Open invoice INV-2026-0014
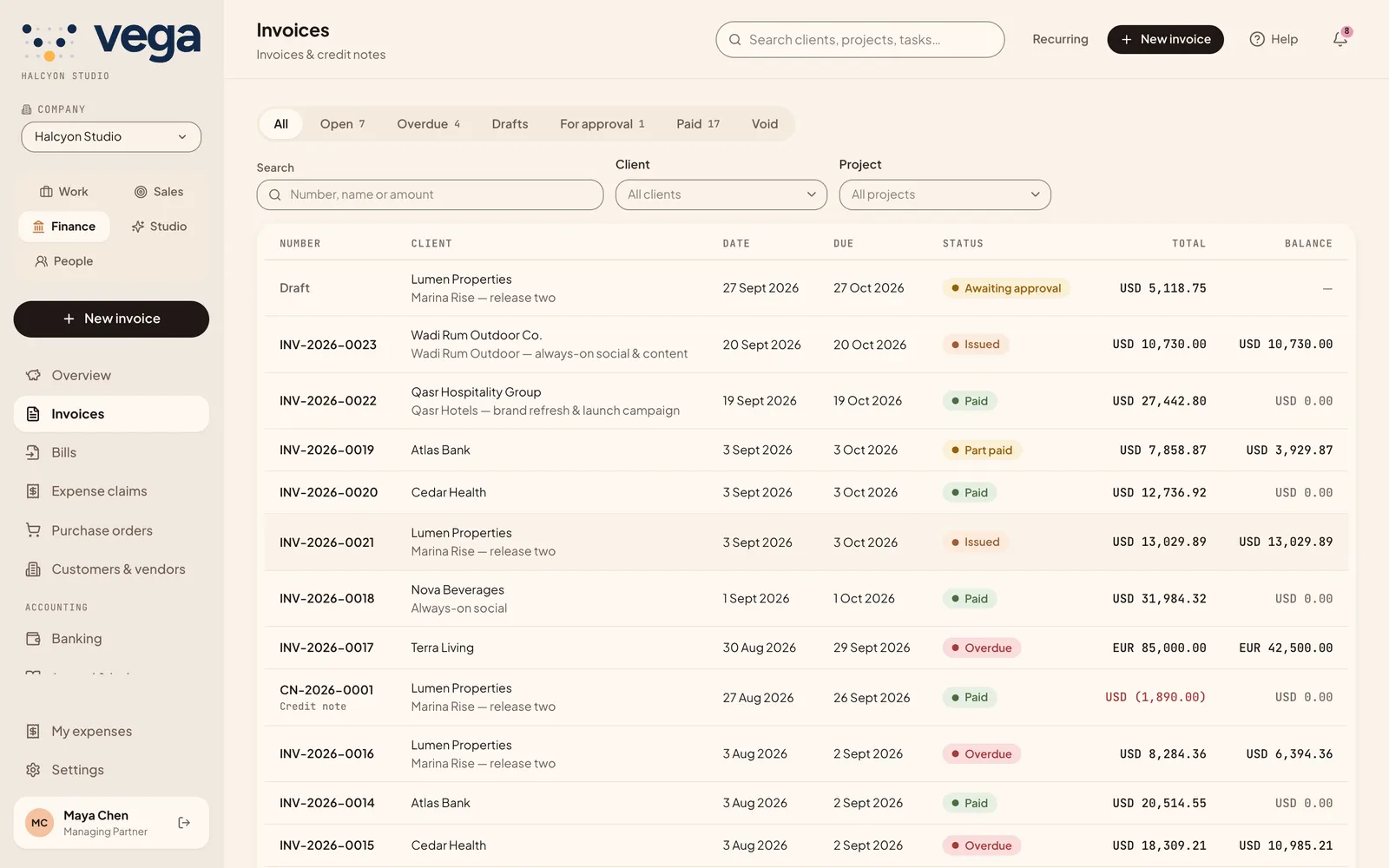 tap(806, 803)
